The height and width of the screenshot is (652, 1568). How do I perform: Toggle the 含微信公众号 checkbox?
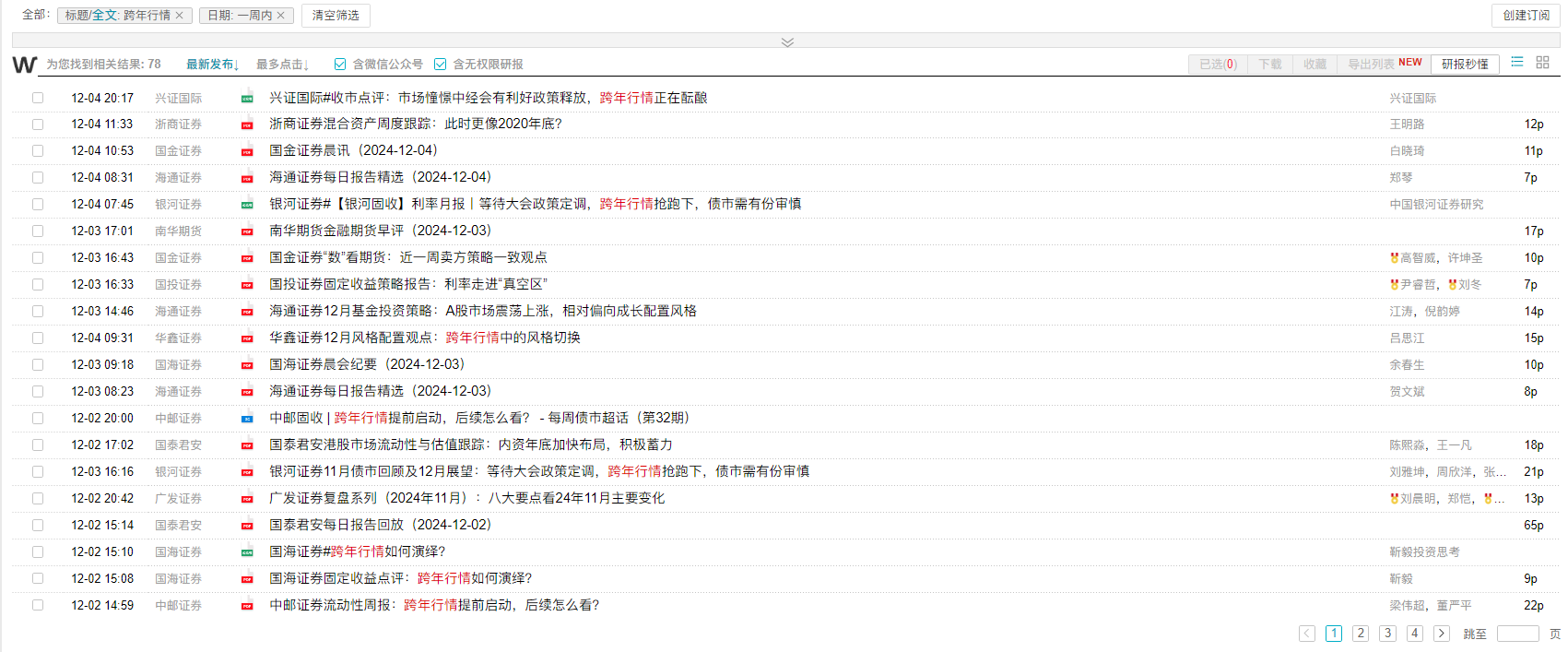pyautogui.click(x=340, y=65)
